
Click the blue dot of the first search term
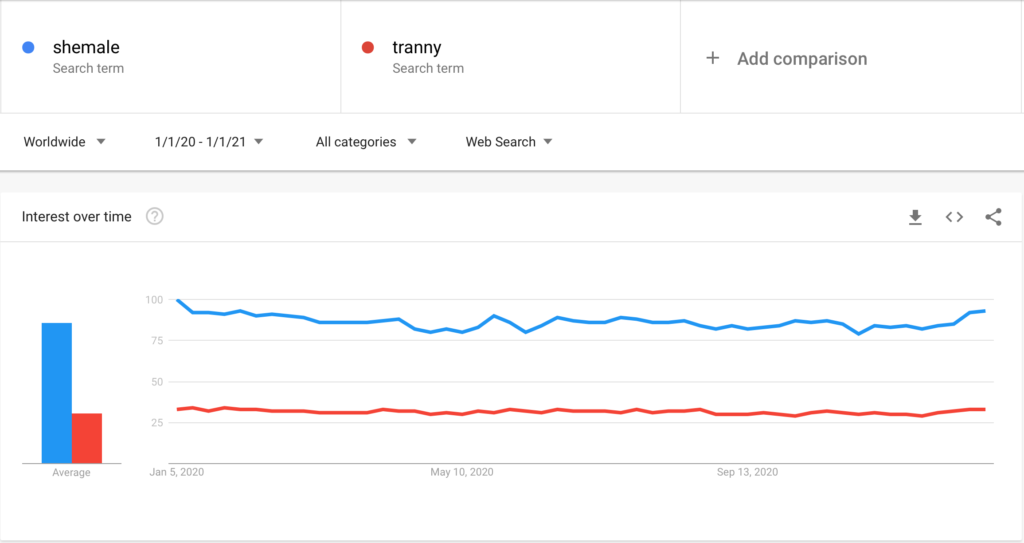tap(29, 47)
